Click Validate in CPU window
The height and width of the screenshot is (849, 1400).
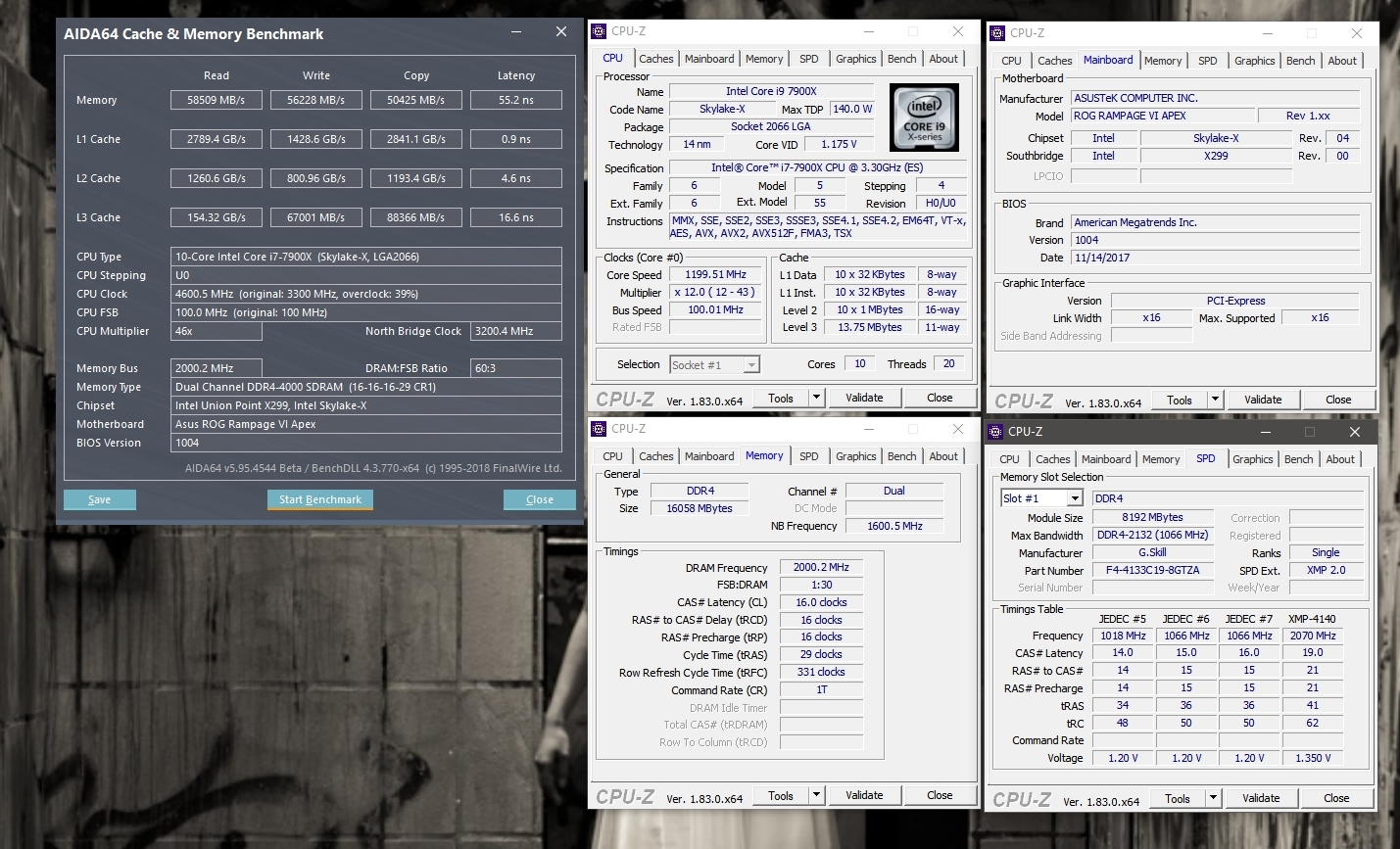(x=864, y=398)
